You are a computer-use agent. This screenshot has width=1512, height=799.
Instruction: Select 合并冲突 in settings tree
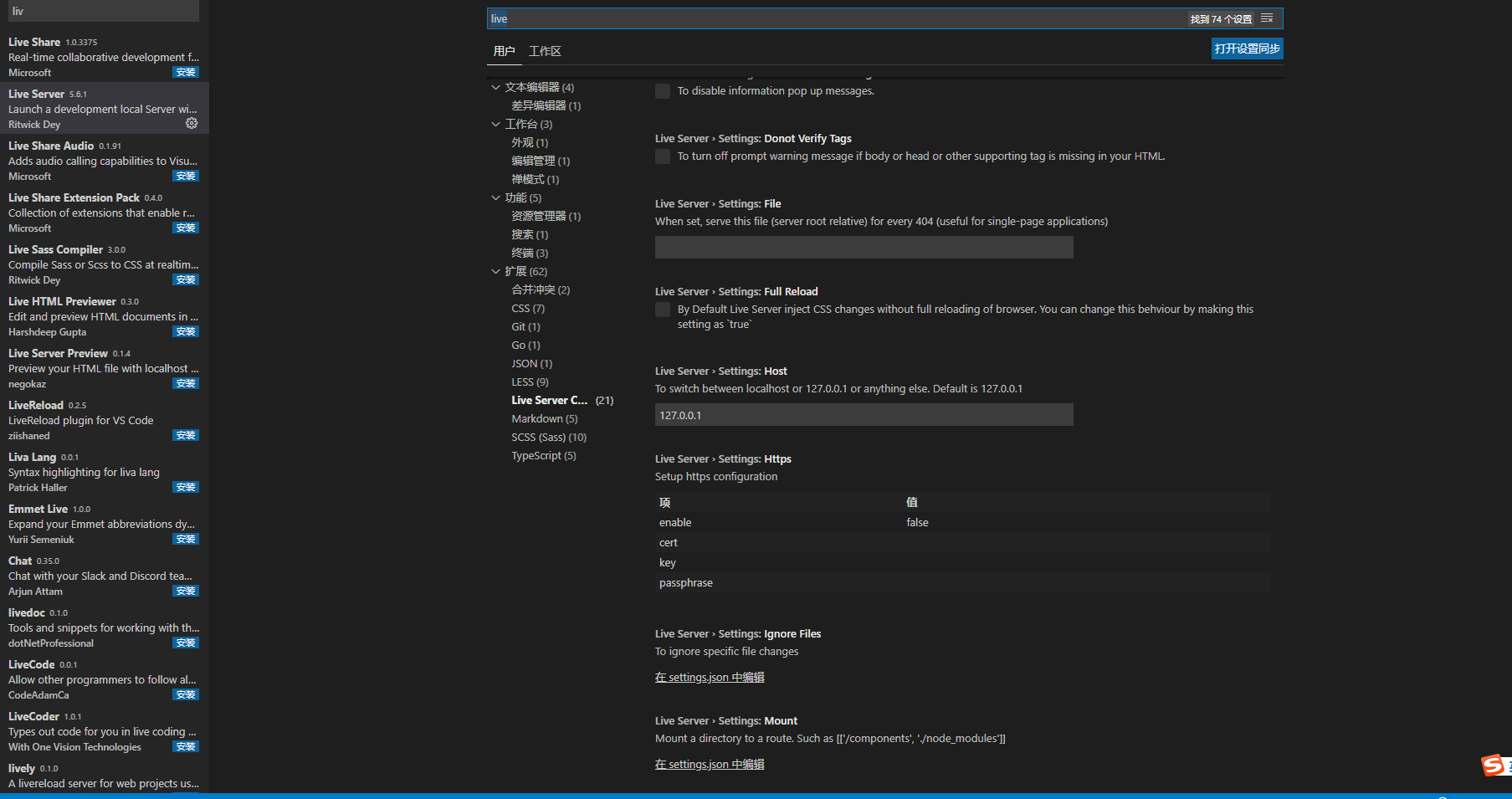coord(541,289)
